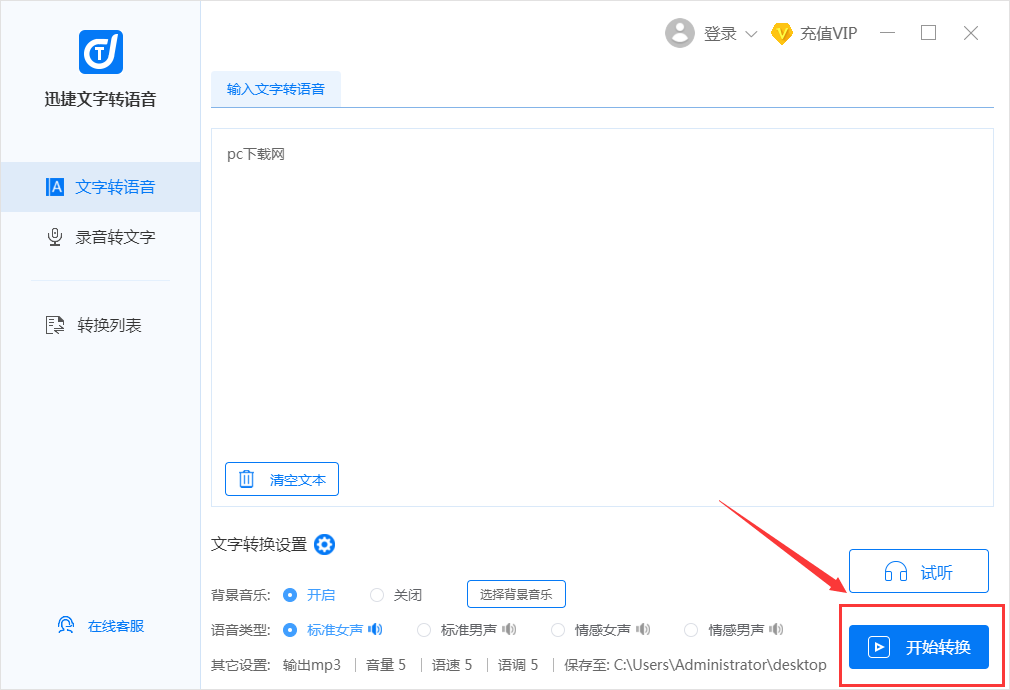Click the speaker icon next to 情感女声

tap(643, 630)
